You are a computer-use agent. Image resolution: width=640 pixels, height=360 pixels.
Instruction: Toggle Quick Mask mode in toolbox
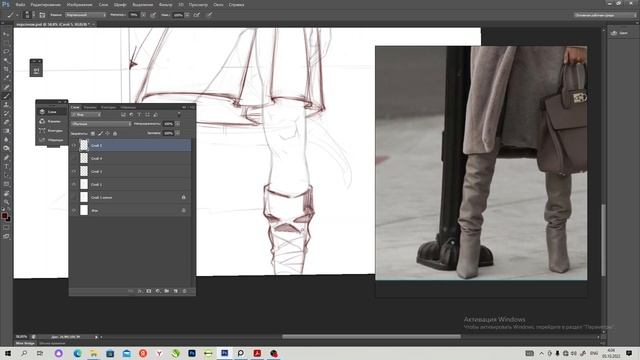tap(6, 228)
